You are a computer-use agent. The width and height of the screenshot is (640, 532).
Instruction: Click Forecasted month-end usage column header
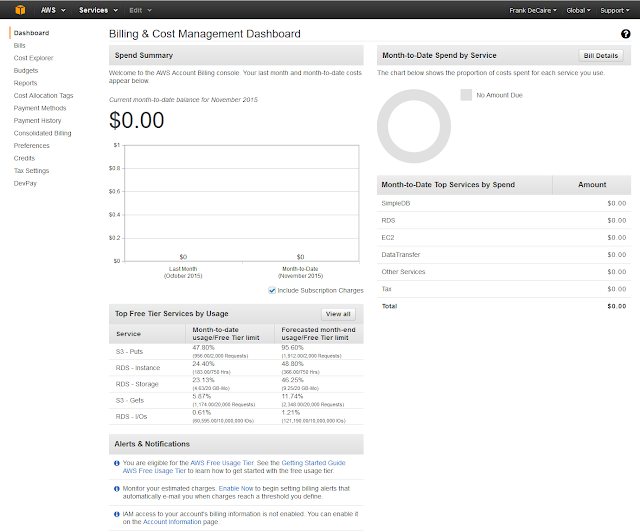coord(319,334)
